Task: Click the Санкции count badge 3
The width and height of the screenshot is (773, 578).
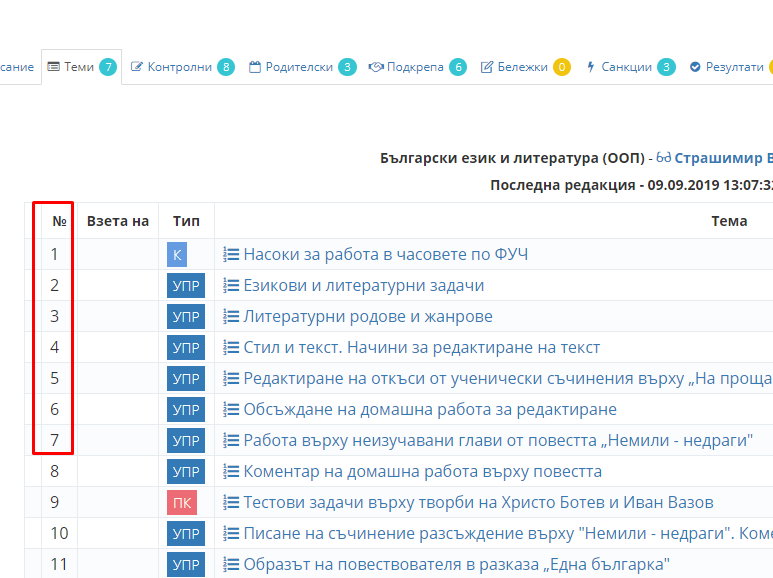Action: tap(667, 67)
